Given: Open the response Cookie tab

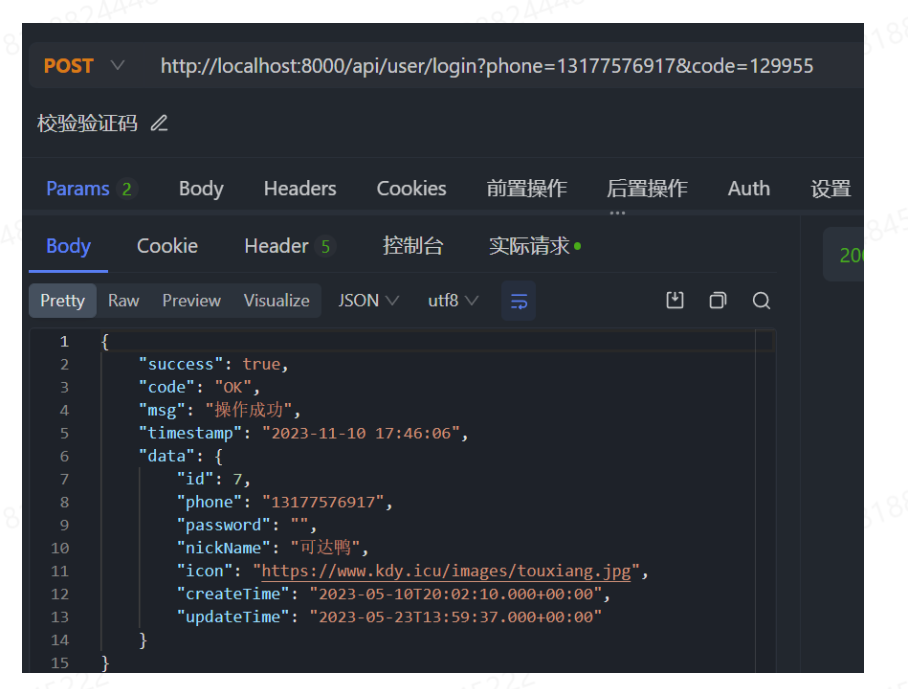Looking at the screenshot, I should (x=167, y=246).
